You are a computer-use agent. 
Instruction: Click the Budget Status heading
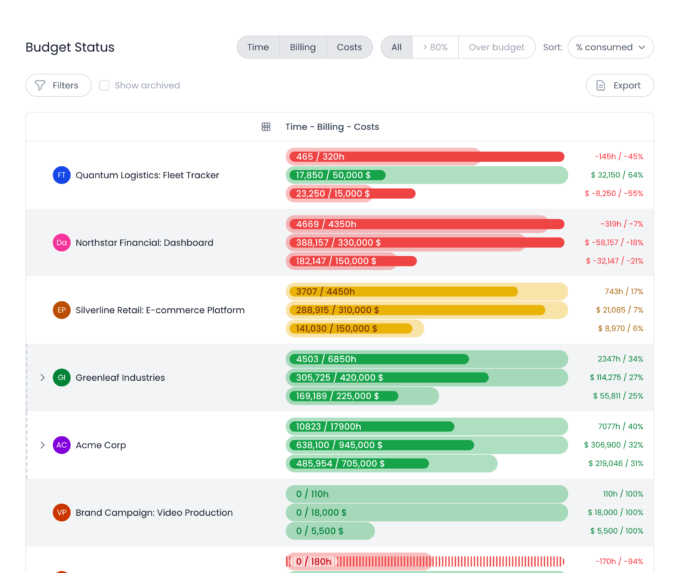(70, 47)
